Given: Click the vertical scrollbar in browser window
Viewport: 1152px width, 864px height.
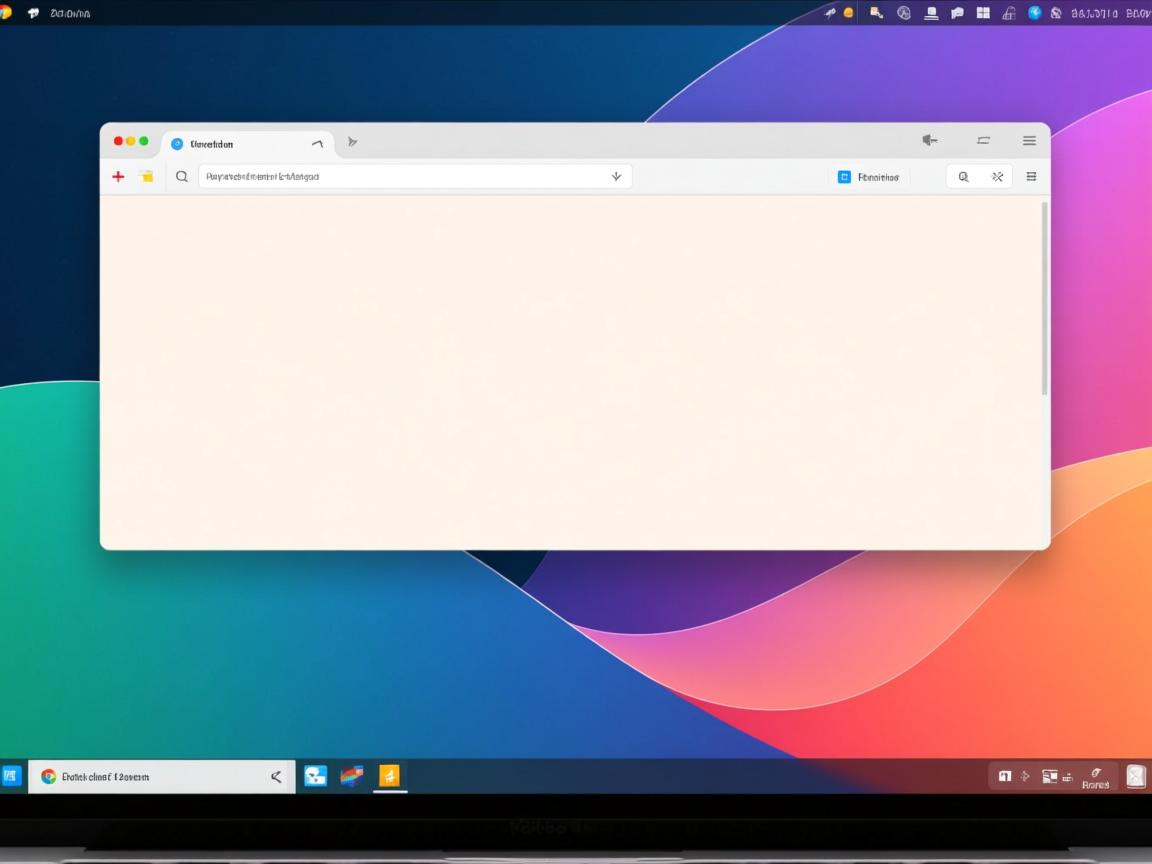Looking at the screenshot, I should (1045, 298).
